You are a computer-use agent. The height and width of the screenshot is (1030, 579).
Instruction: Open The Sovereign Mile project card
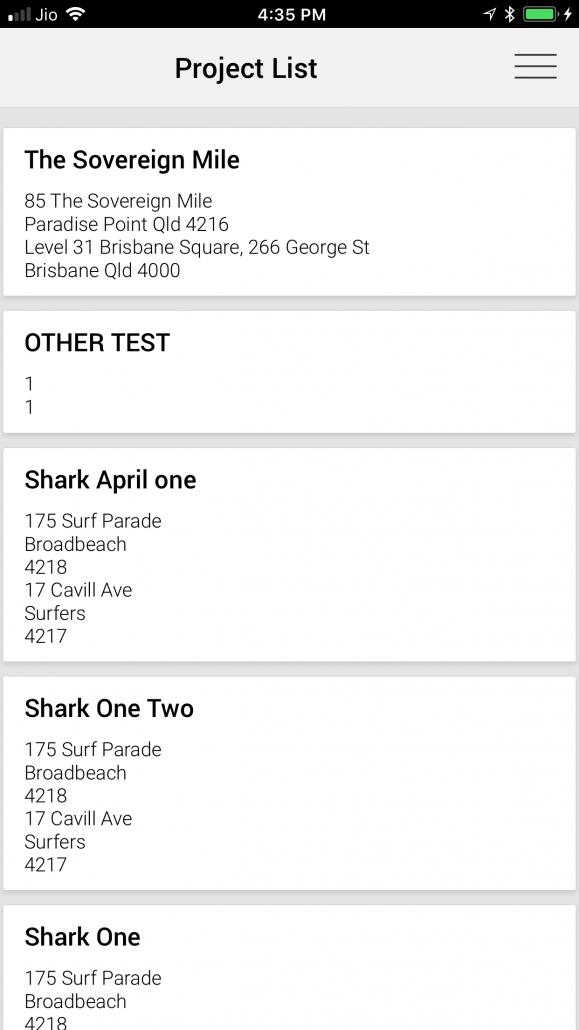[289, 212]
